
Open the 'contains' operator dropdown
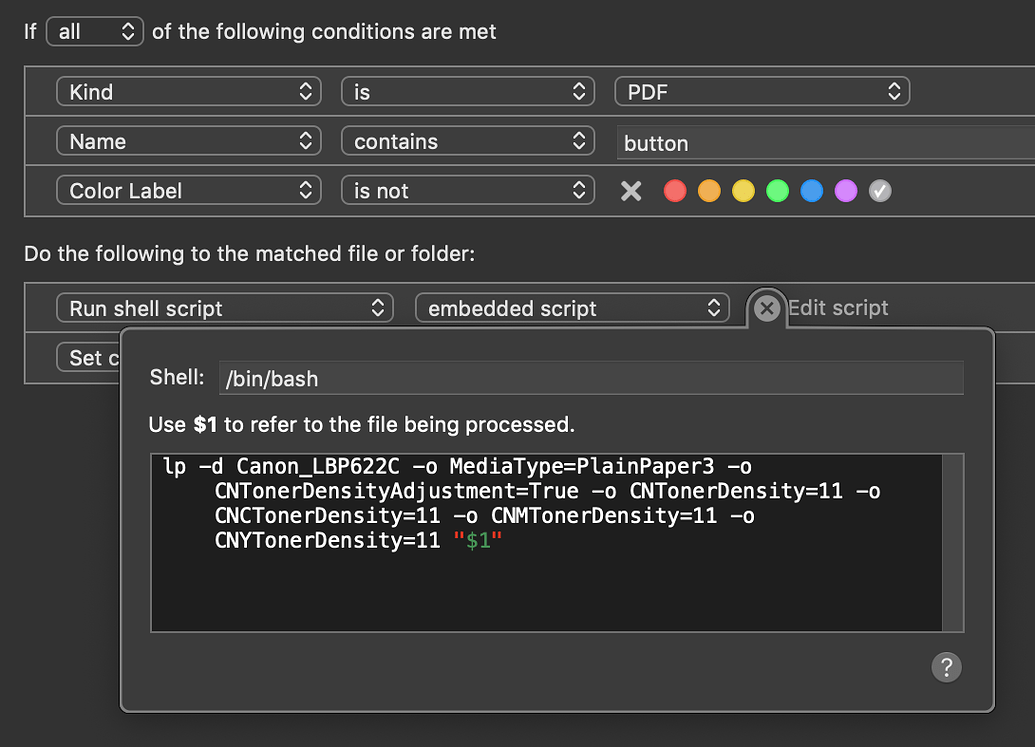pos(467,141)
